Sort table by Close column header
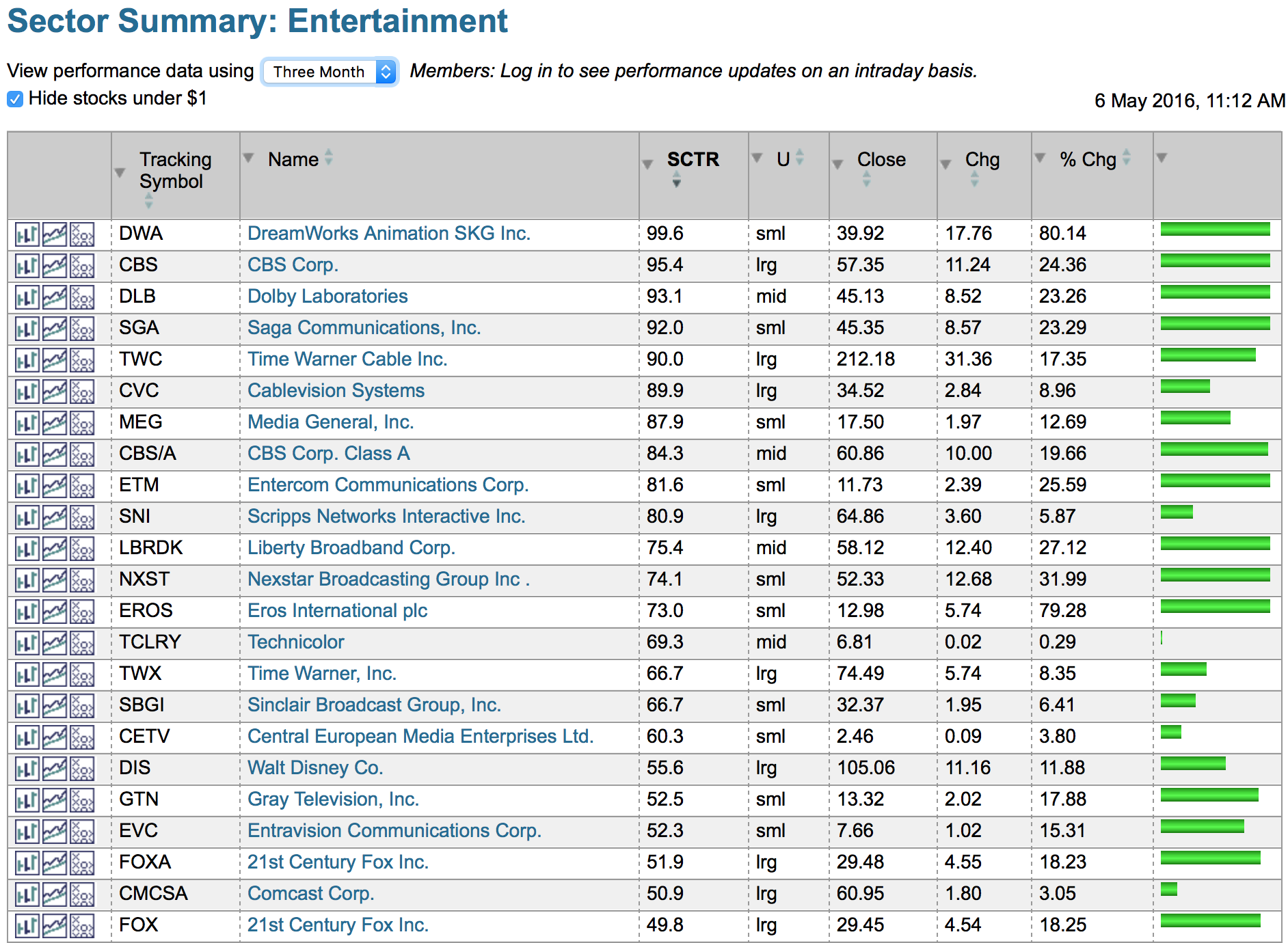Viewport: 1288px width, 943px height. pyautogui.click(x=881, y=160)
